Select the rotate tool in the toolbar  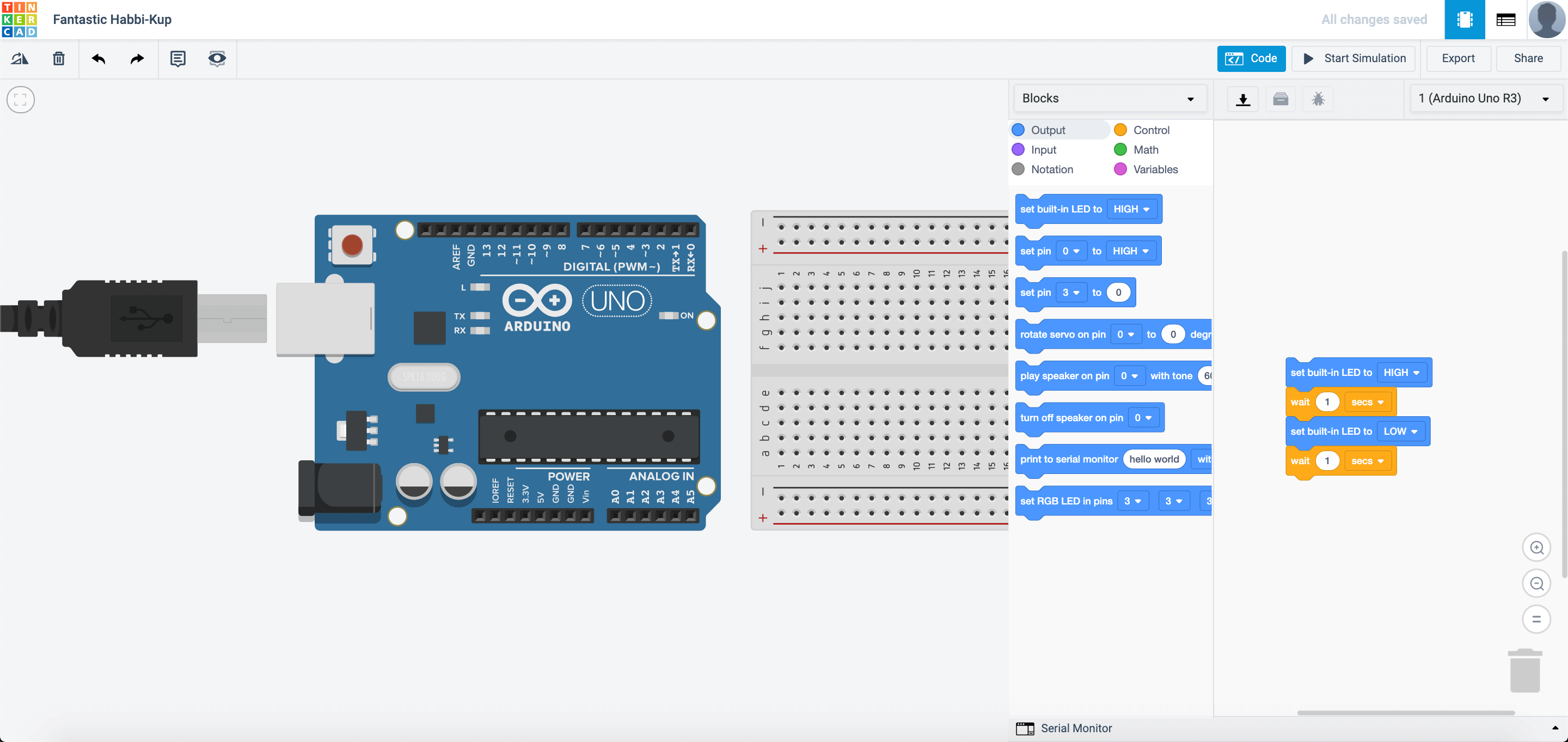pos(20,58)
